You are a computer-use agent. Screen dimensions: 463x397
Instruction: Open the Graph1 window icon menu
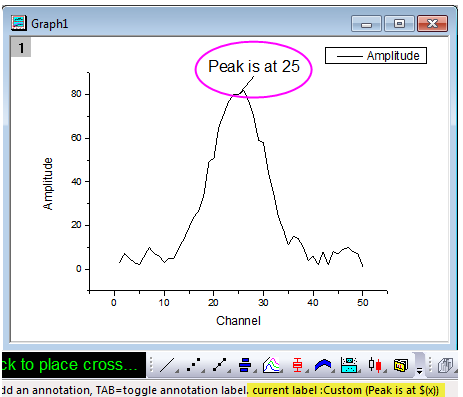[x=19, y=23]
